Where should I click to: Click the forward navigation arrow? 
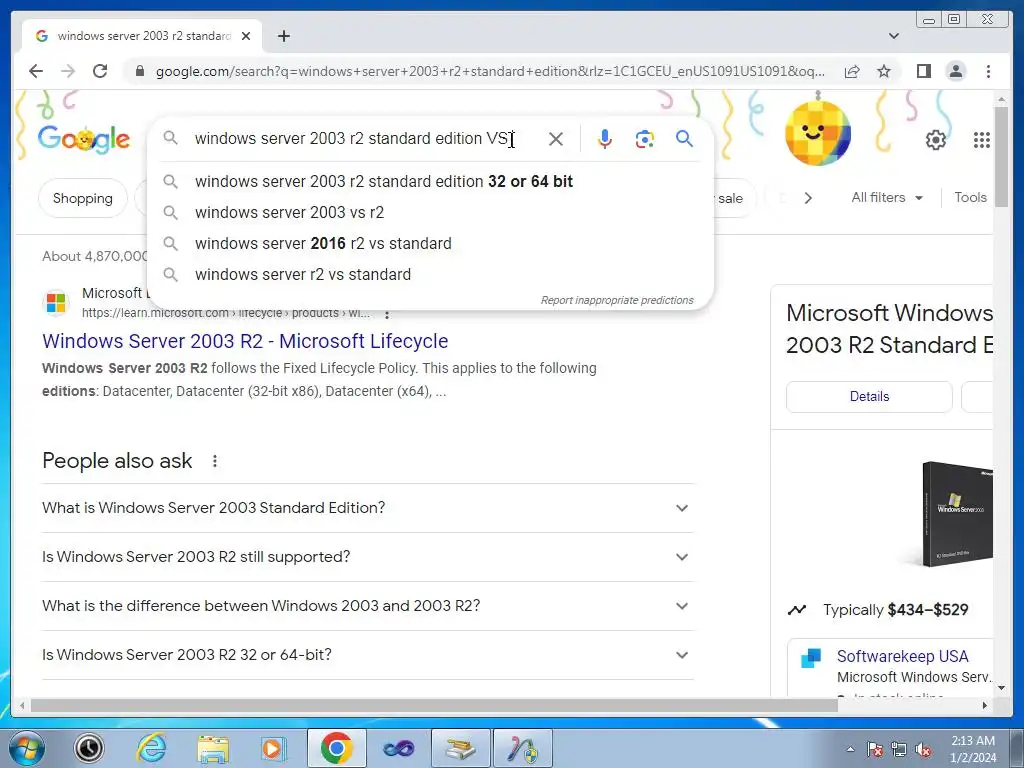click(x=68, y=71)
